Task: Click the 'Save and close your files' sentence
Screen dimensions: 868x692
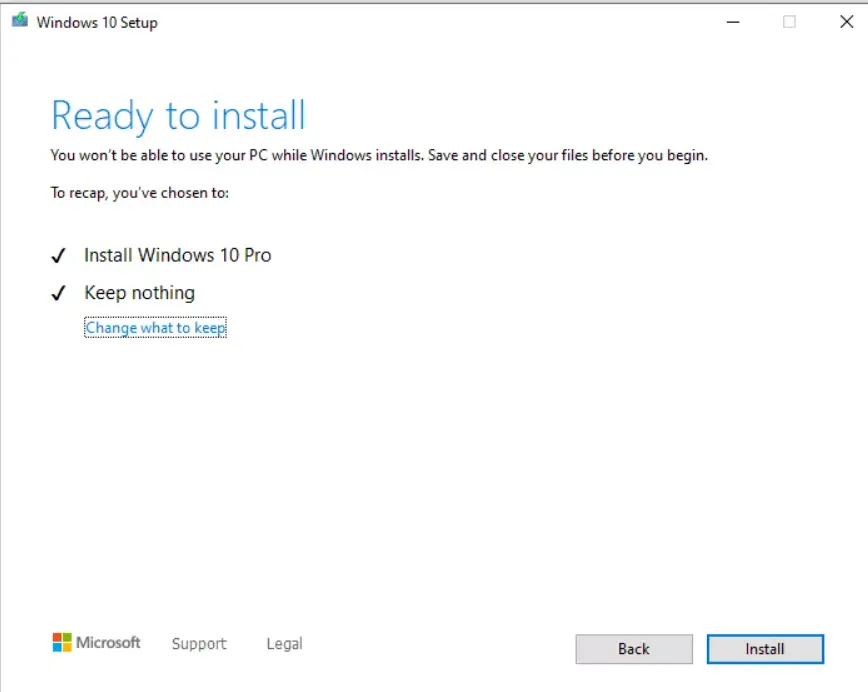Action: click(x=568, y=156)
